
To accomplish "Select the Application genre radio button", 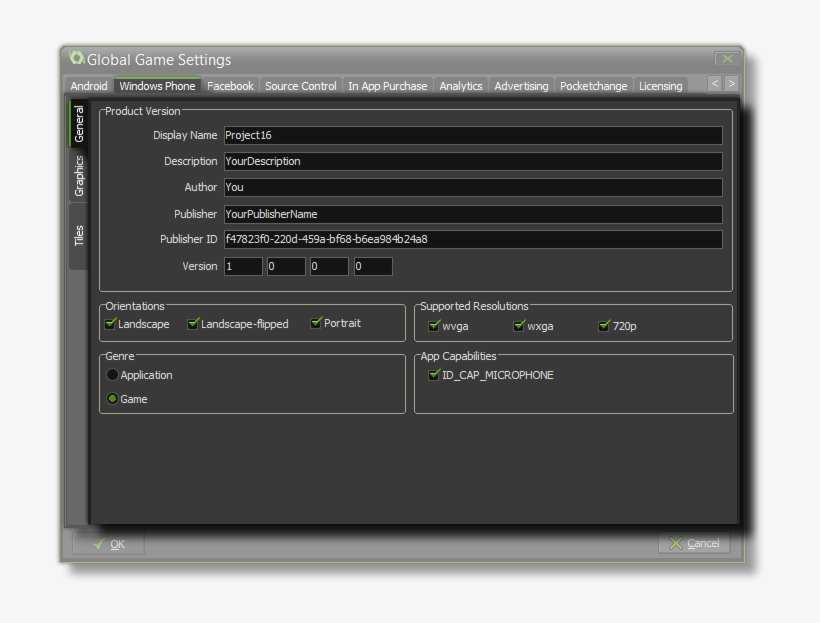I will coord(112,375).
